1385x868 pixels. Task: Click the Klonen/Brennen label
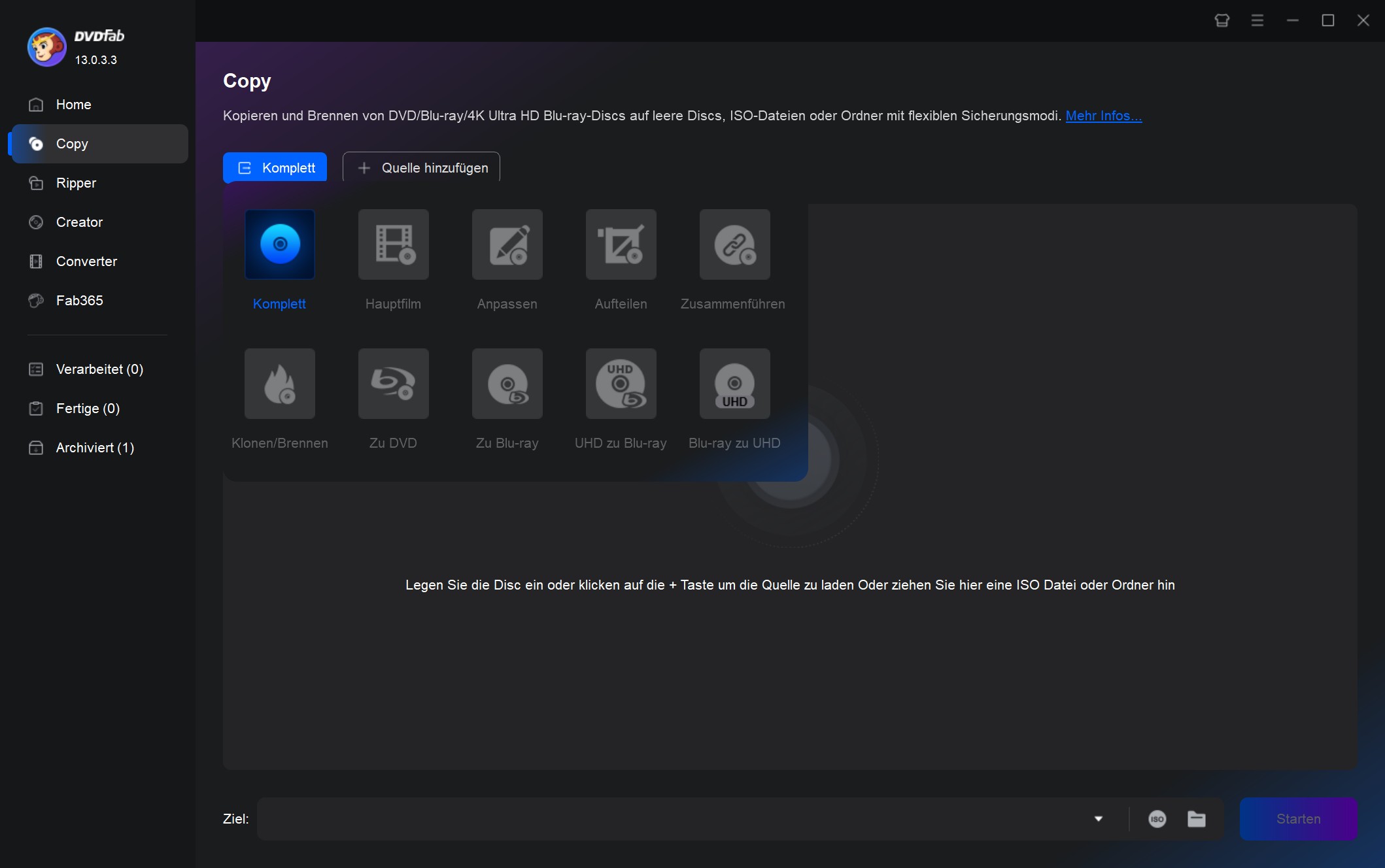pos(280,443)
